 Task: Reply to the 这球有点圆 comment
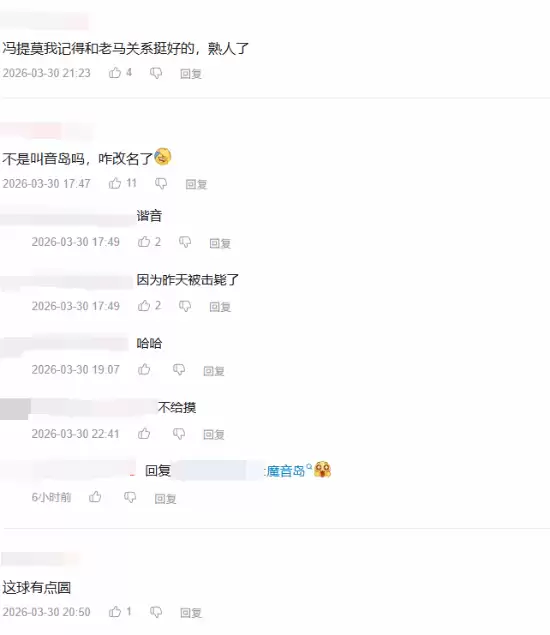pyautogui.click(x=191, y=613)
